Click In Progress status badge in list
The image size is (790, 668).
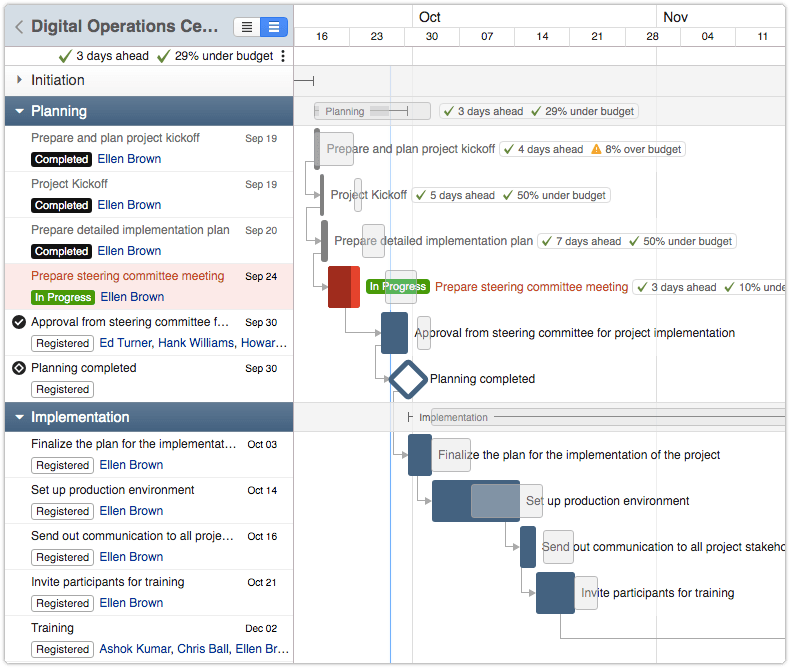coord(63,297)
